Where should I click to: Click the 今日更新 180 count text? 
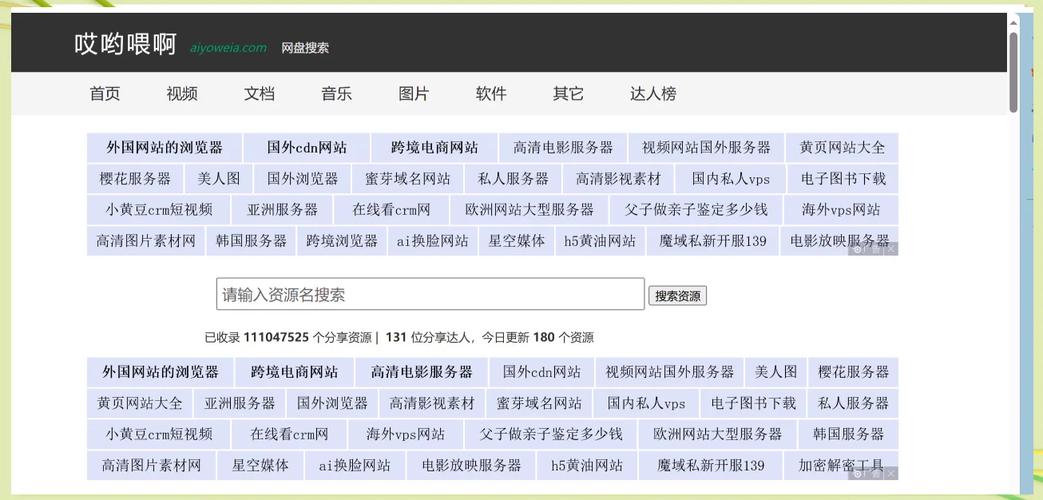(518, 338)
